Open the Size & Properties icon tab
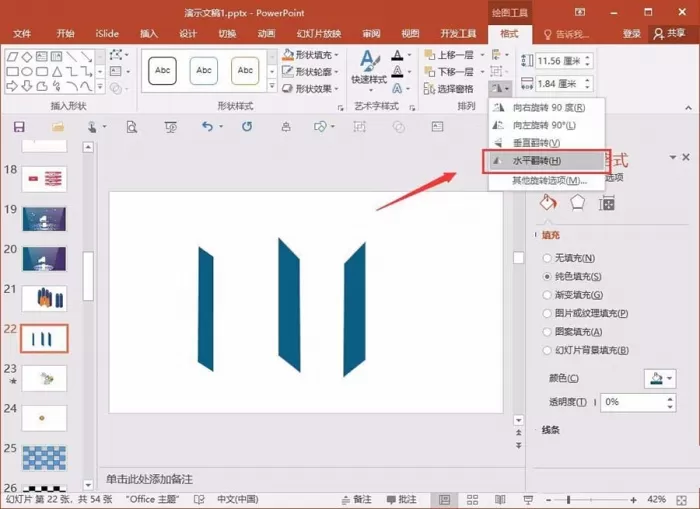 coord(607,204)
